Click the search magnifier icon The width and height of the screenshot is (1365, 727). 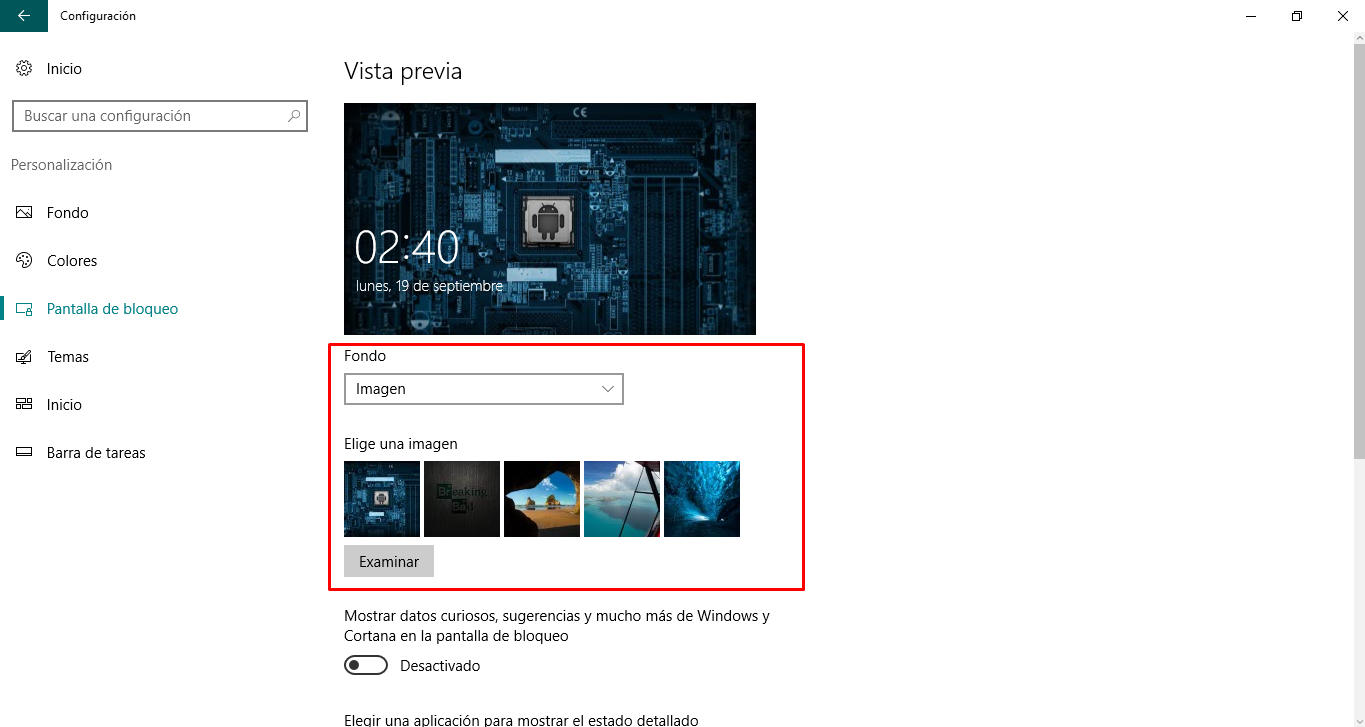click(x=294, y=116)
